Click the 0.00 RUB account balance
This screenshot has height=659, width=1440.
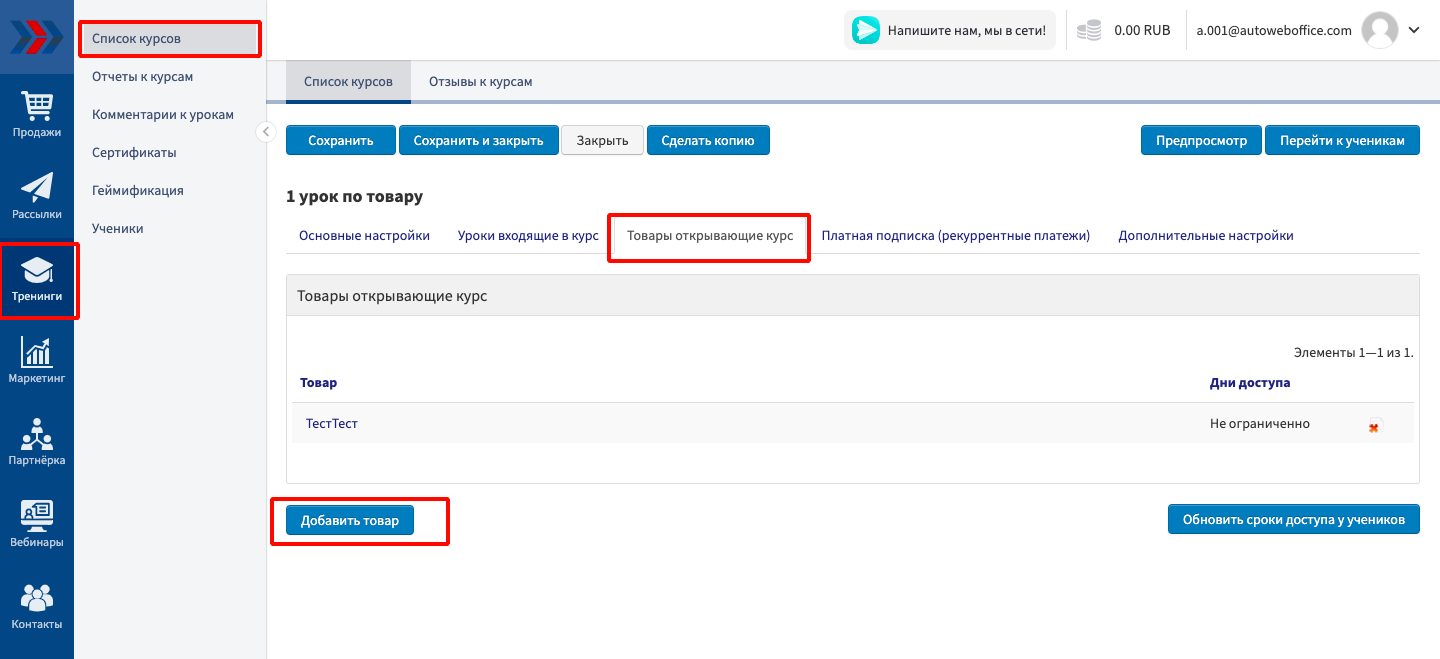(1141, 31)
